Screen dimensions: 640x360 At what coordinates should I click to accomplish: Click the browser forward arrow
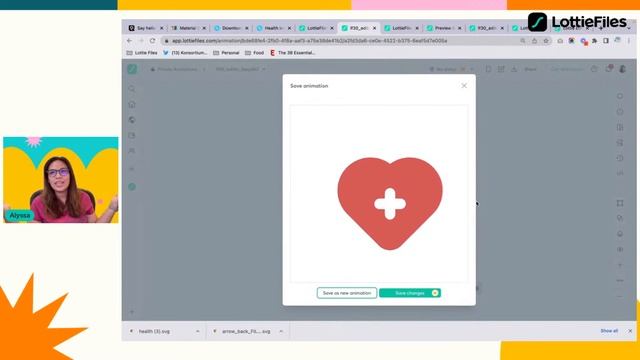(141, 41)
